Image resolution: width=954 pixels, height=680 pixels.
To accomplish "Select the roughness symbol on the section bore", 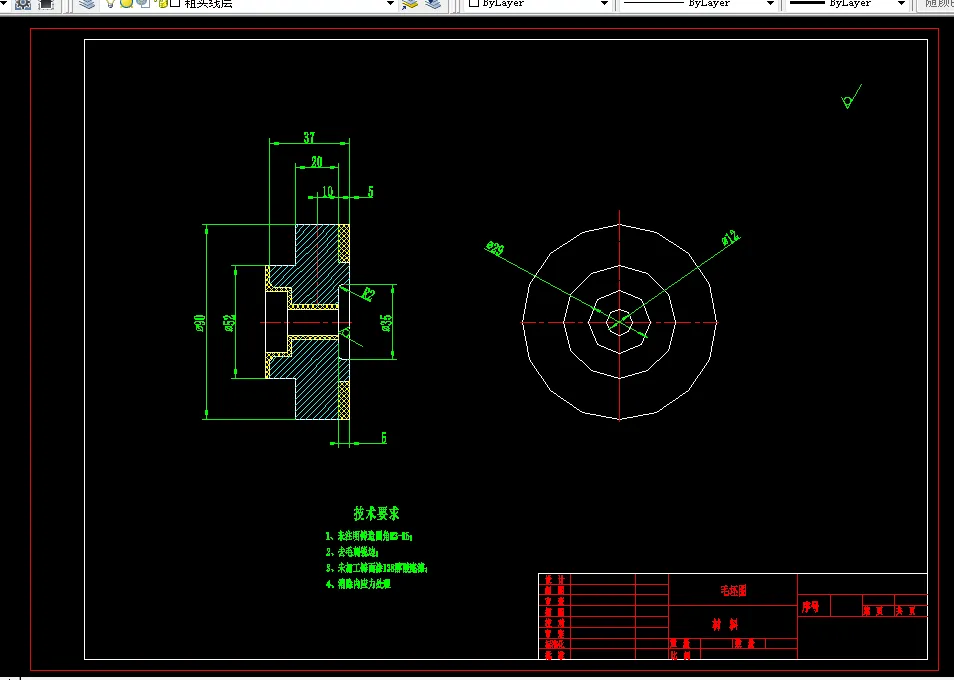I will (349, 336).
